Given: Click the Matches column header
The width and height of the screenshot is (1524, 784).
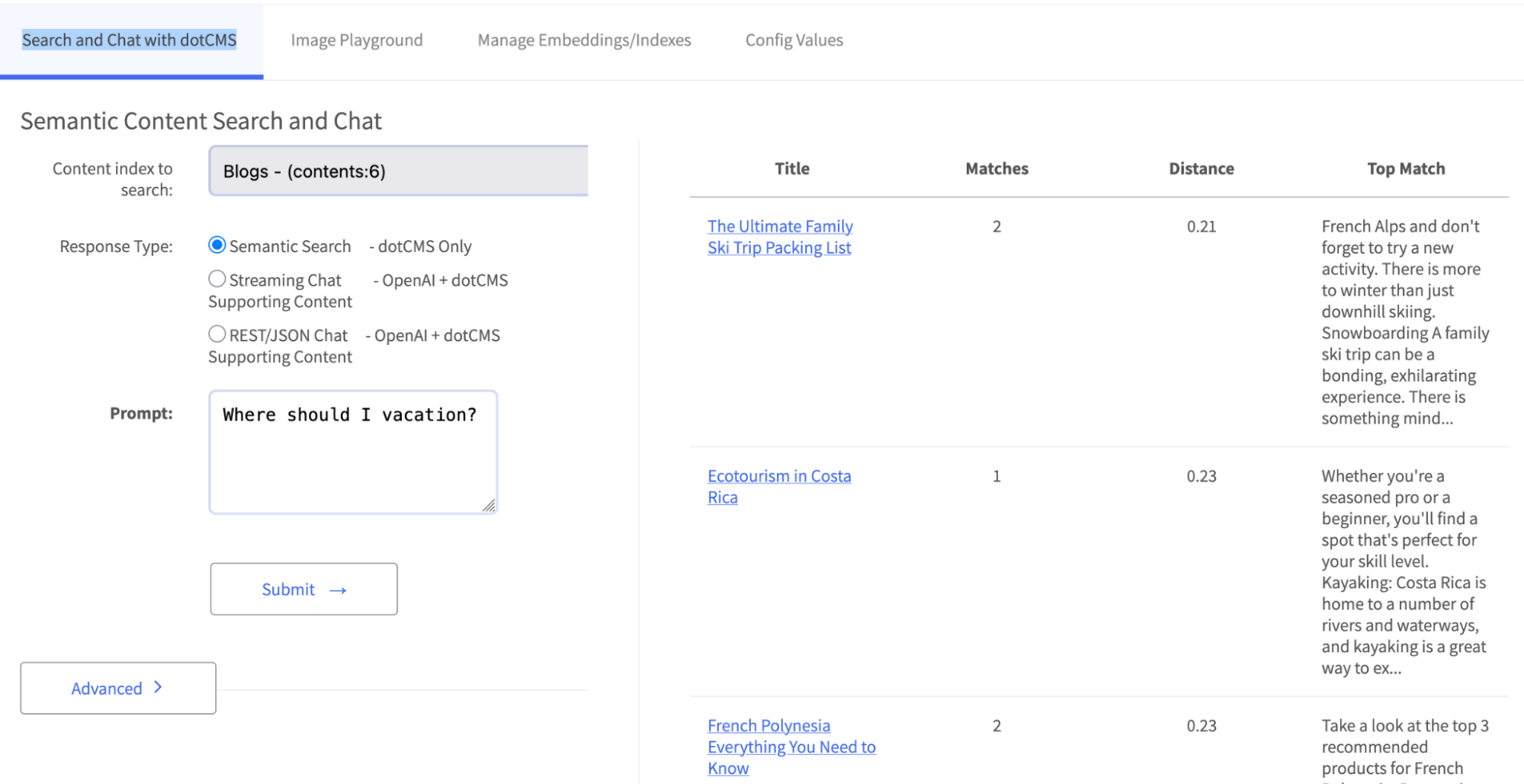Looking at the screenshot, I should (x=996, y=169).
